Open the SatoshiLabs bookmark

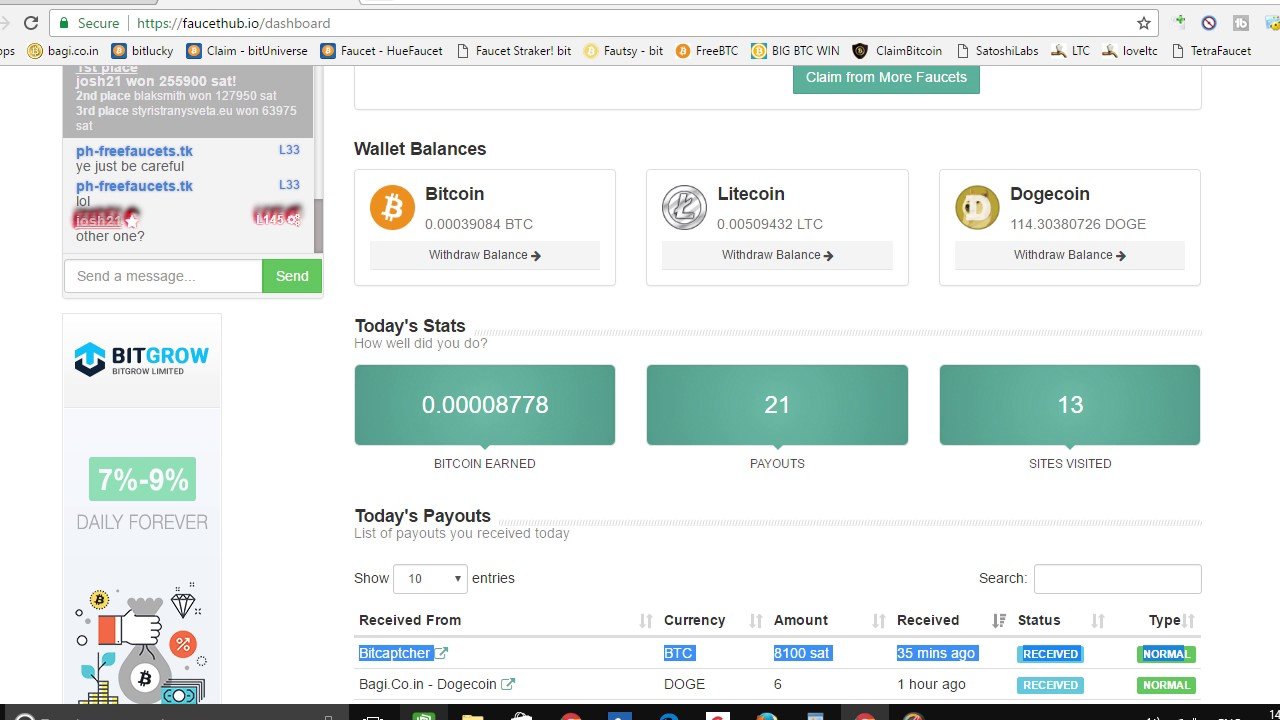pos(997,51)
